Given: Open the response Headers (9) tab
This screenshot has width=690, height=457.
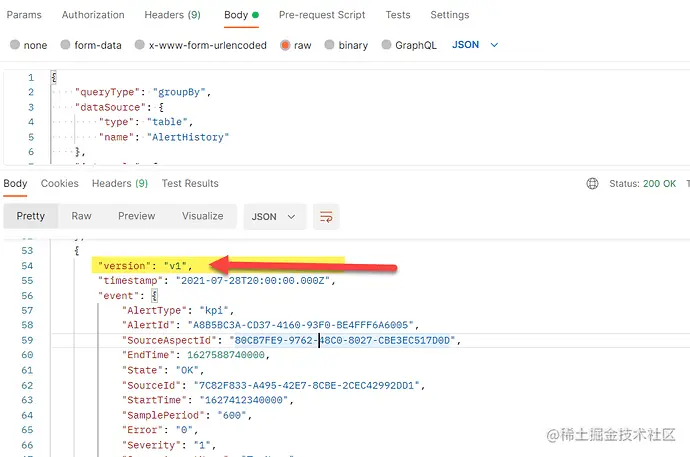Looking at the screenshot, I should click(120, 183).
